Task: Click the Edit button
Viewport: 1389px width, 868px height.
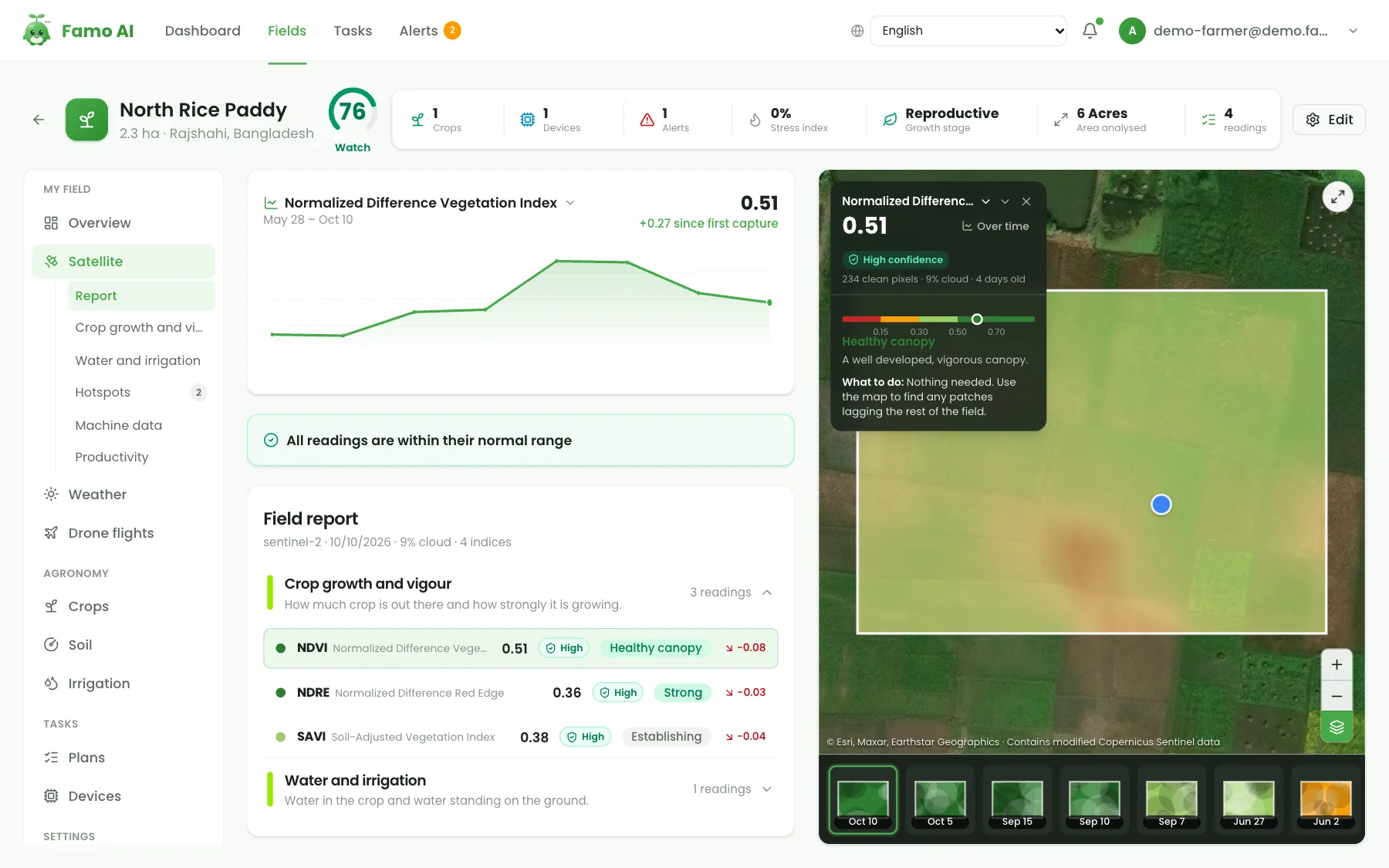Action: pyautogui.click(x=1329, y=120)
